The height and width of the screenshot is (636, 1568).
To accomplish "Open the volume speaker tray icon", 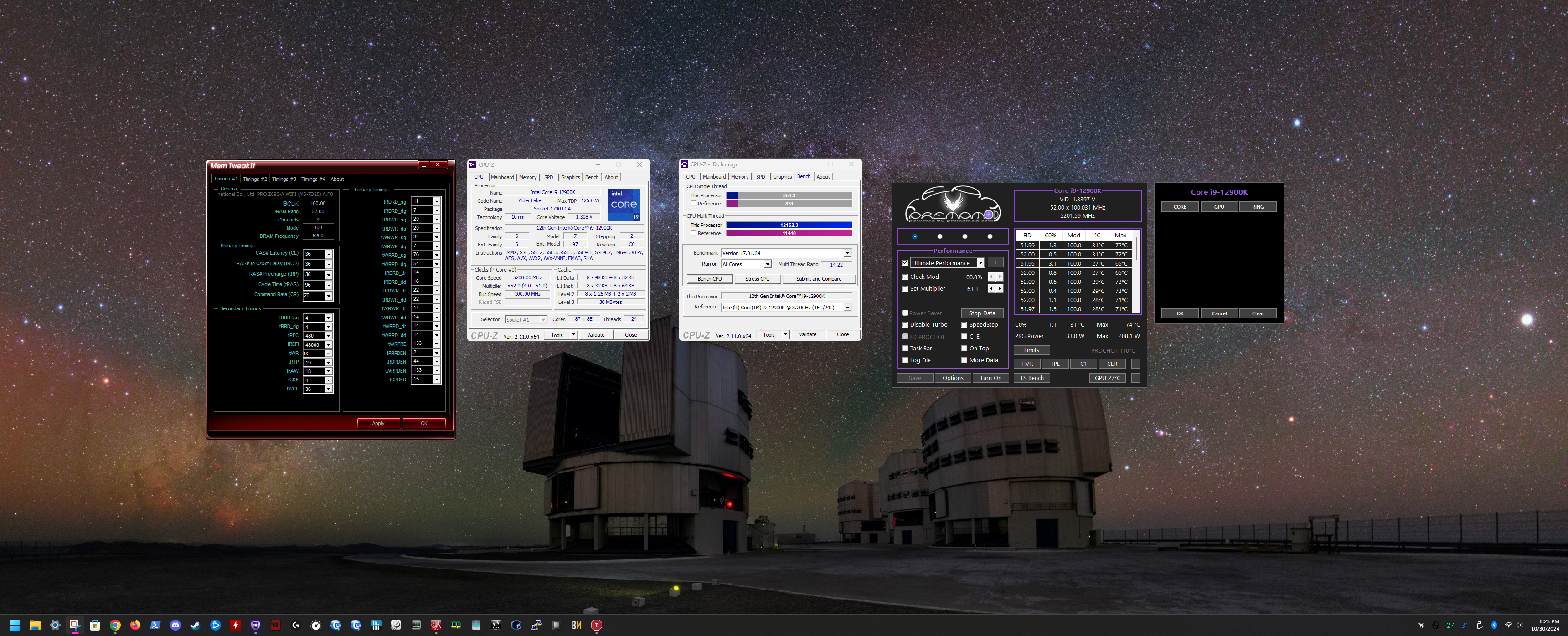I will tap(1519, 625).
